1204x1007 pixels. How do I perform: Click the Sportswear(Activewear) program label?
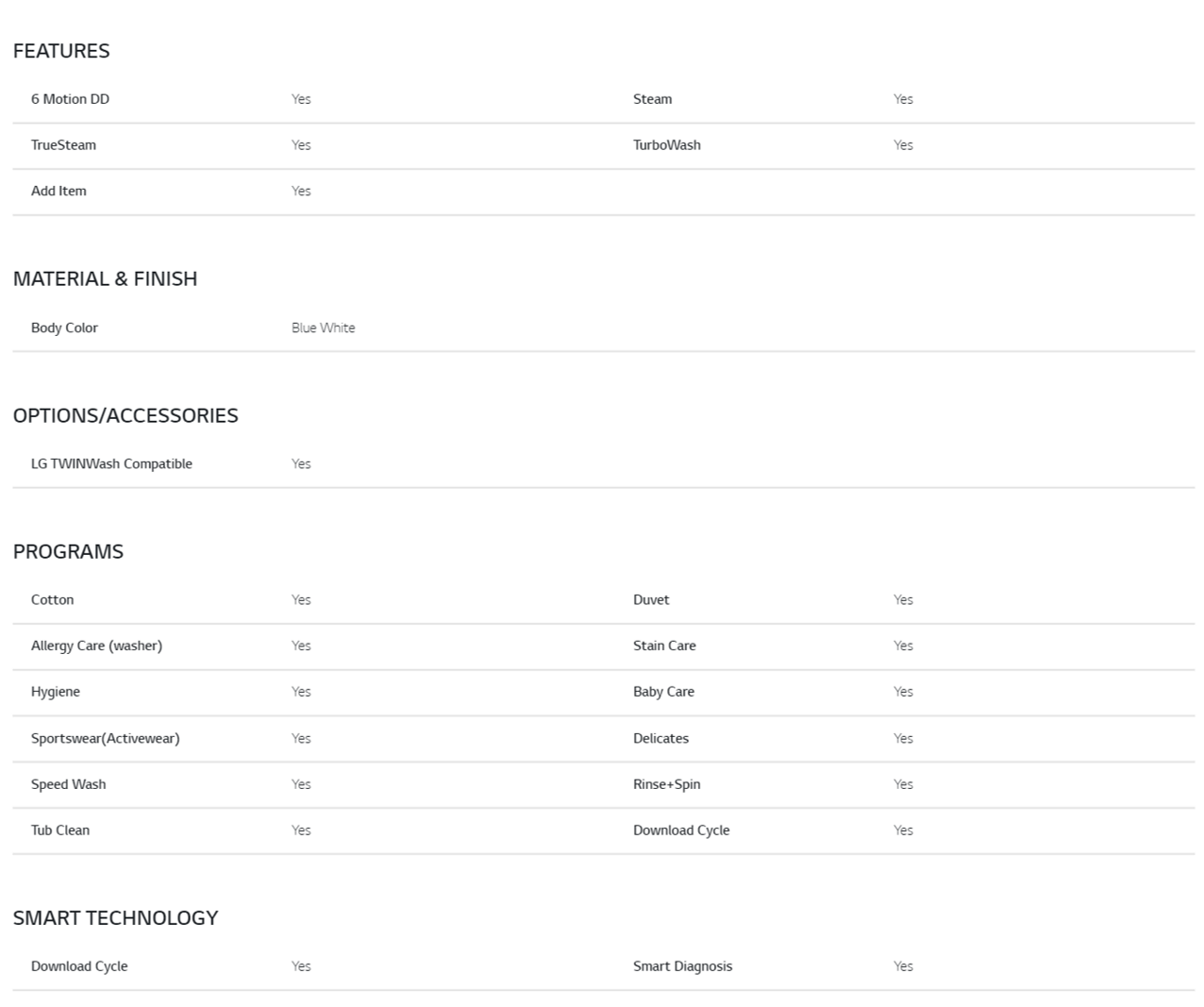(105, 738)
